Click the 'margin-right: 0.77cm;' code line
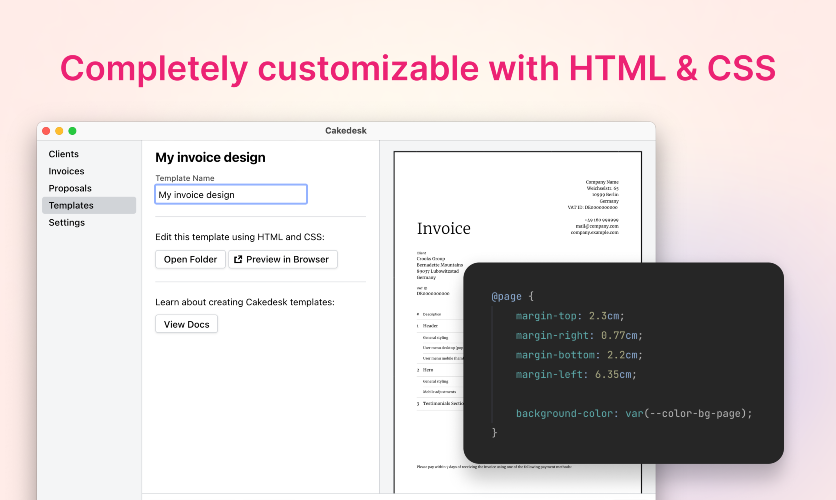This screenshot has width=836, height=500. coord(579,335)
